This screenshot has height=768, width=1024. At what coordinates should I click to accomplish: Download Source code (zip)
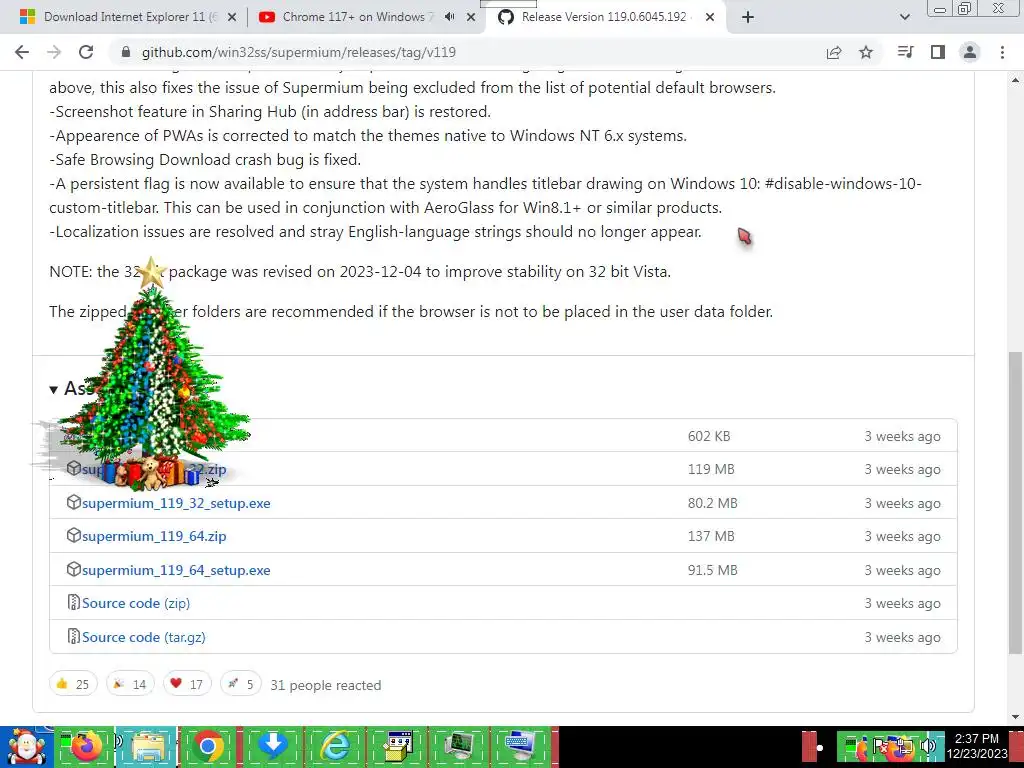tap(136, 603)
